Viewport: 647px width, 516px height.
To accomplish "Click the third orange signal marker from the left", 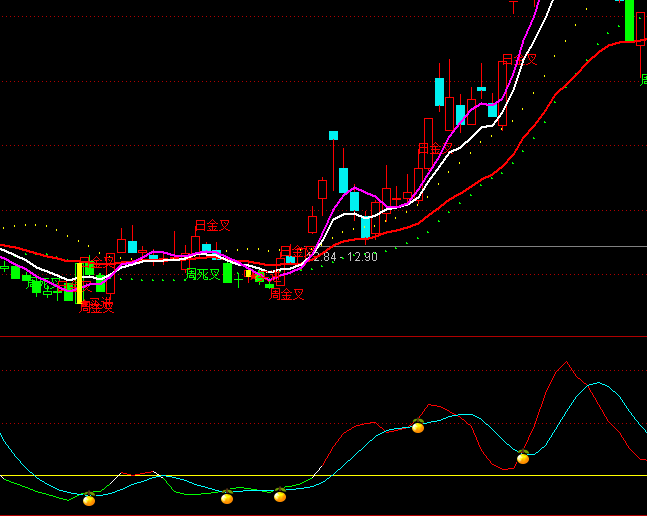I will (x=280, y=494).
